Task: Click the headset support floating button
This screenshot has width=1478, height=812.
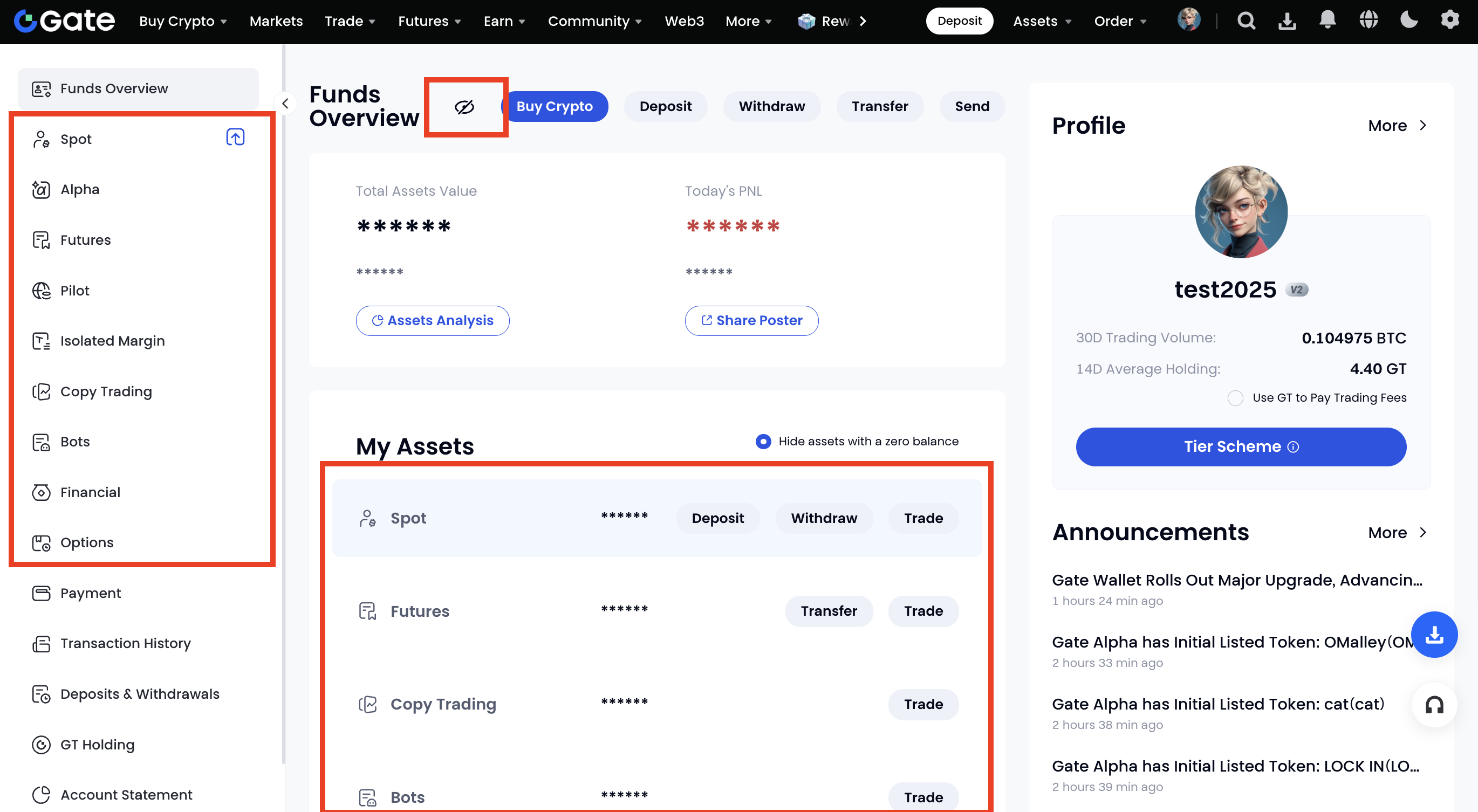Action: coord(1434,705)
